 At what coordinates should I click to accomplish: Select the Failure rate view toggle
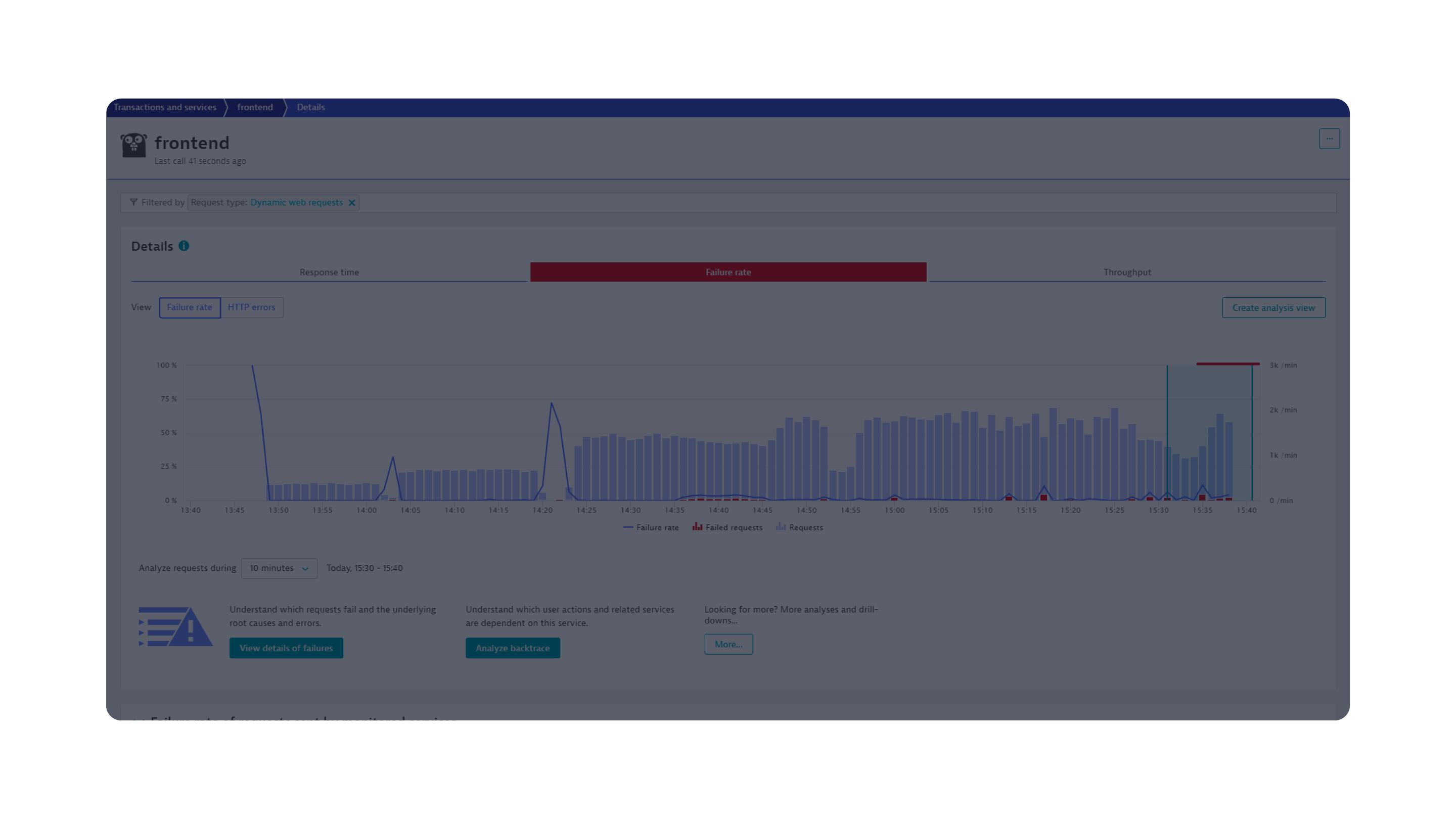[190, 307]
